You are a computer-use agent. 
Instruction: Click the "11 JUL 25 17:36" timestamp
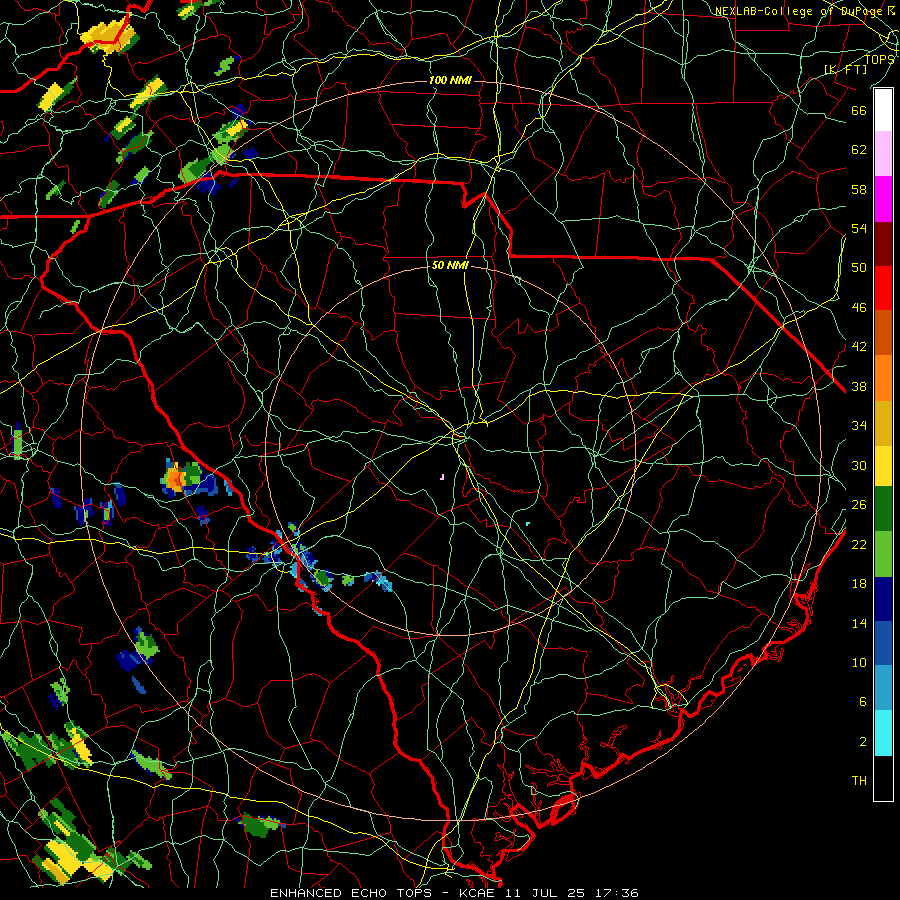tap(573, 893)
